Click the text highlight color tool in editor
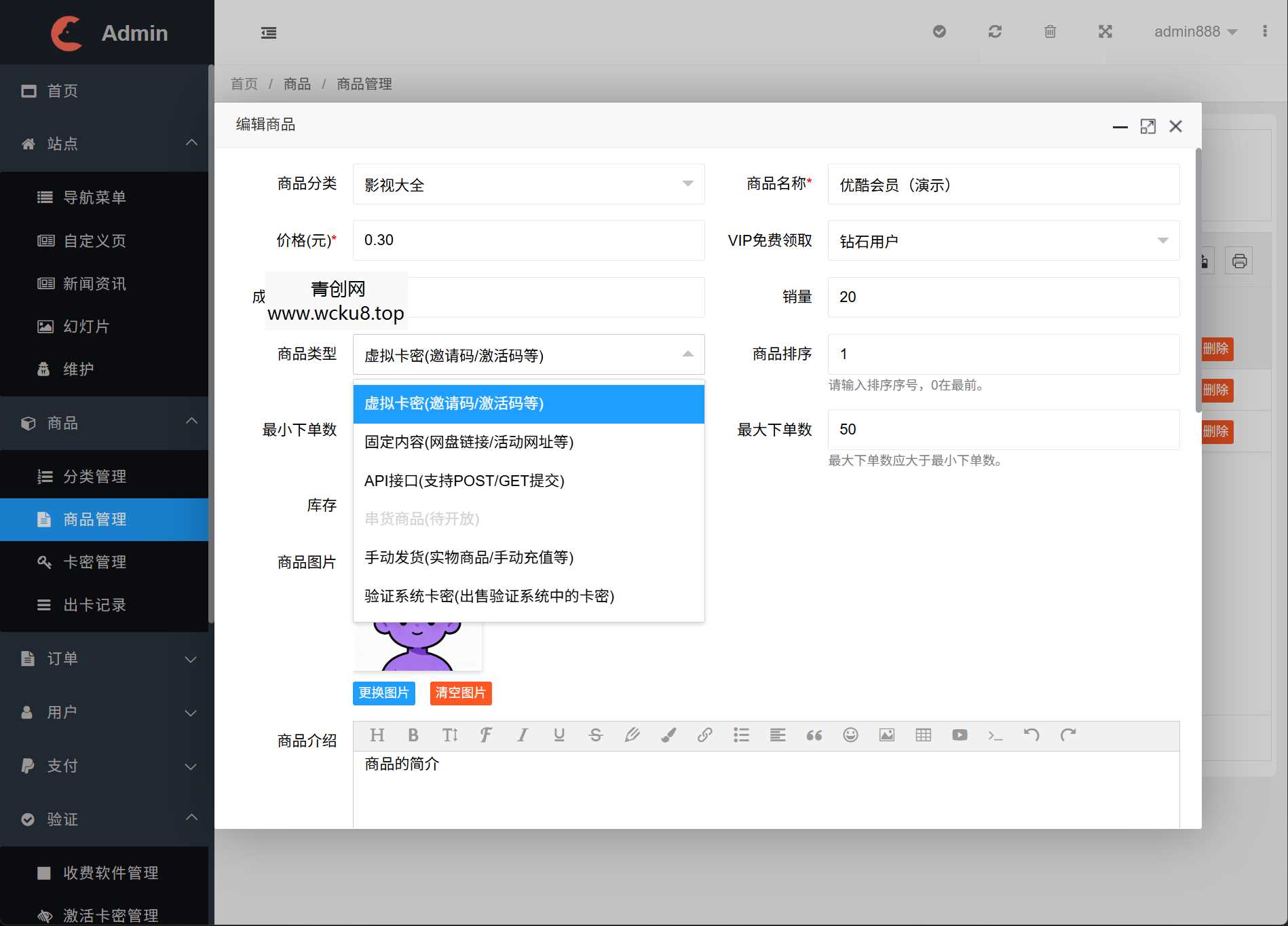 coord(669,735)
